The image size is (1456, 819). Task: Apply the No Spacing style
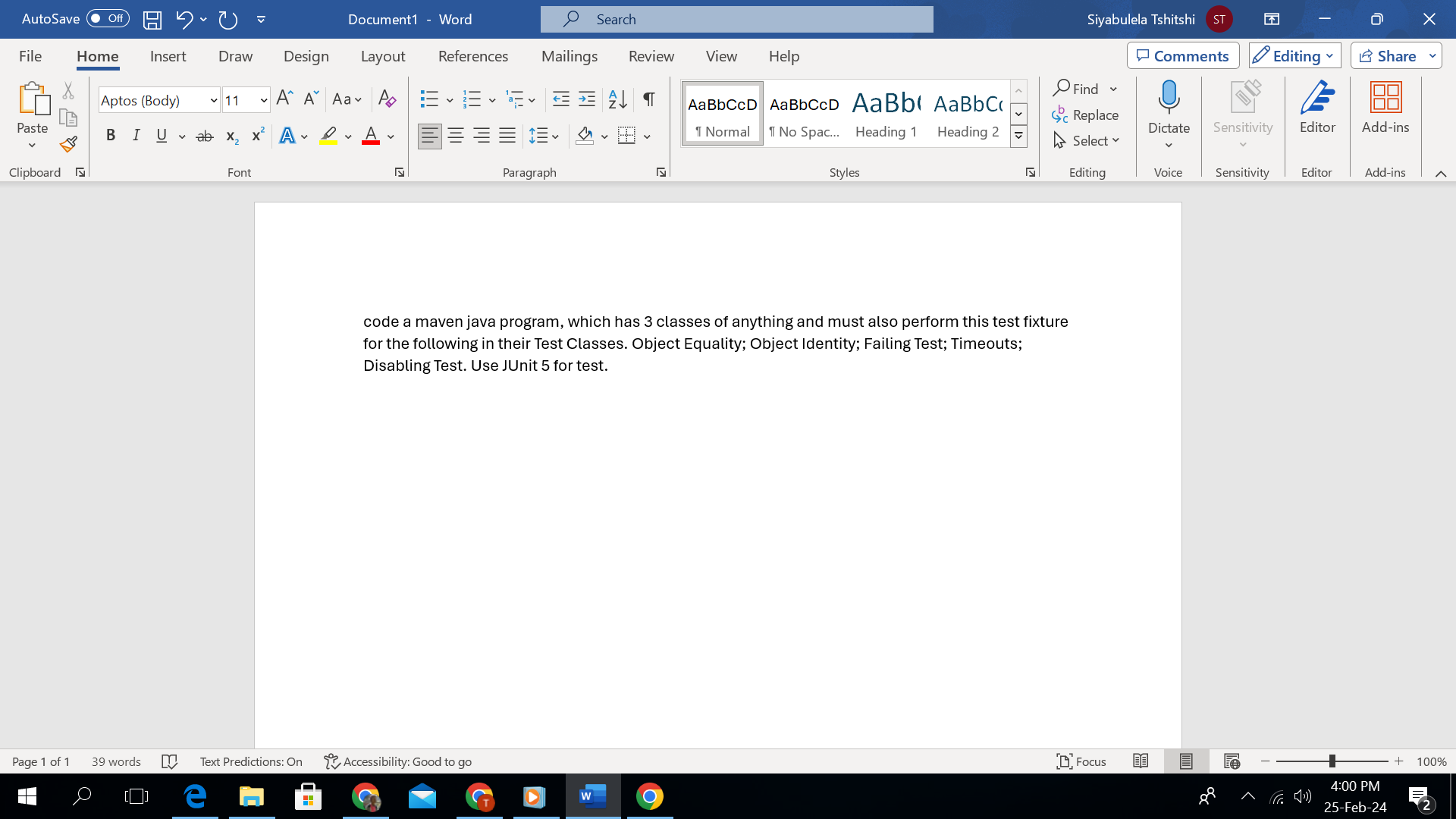(x=805, y=114)
